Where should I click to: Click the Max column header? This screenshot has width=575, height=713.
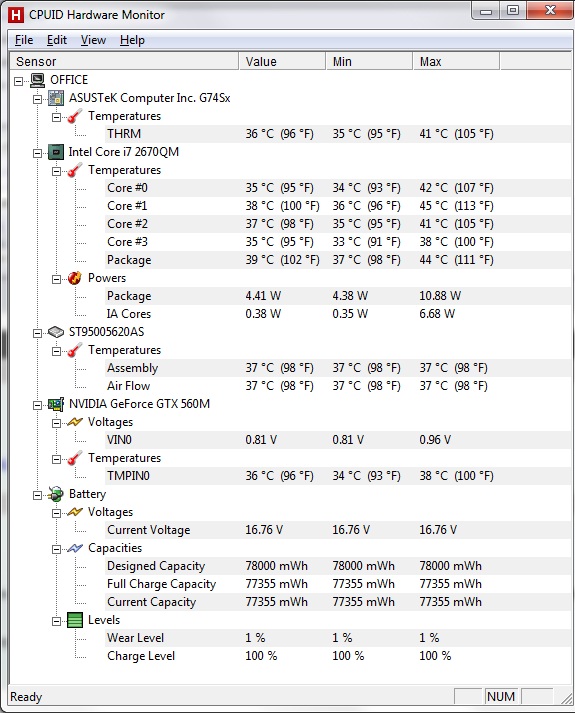point(456,61)
